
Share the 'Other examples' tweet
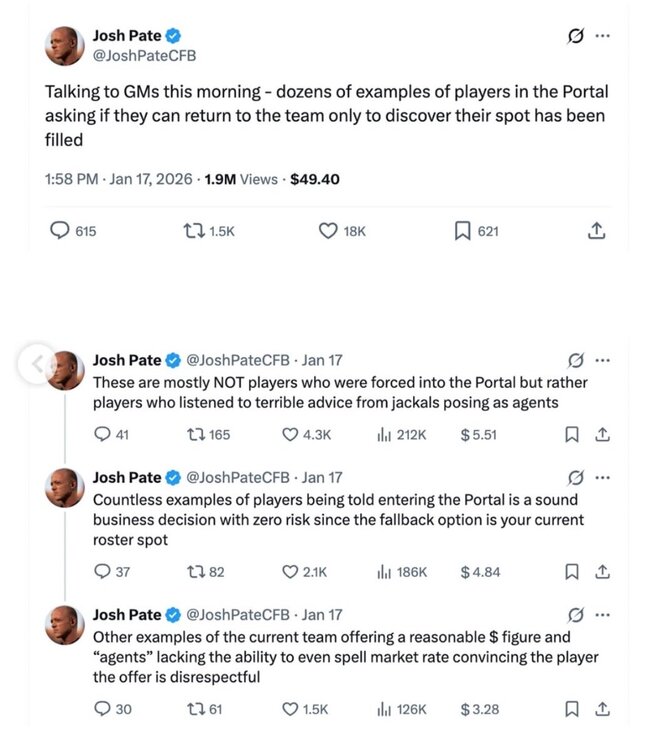pyautogui.click(x=602, y=709)
